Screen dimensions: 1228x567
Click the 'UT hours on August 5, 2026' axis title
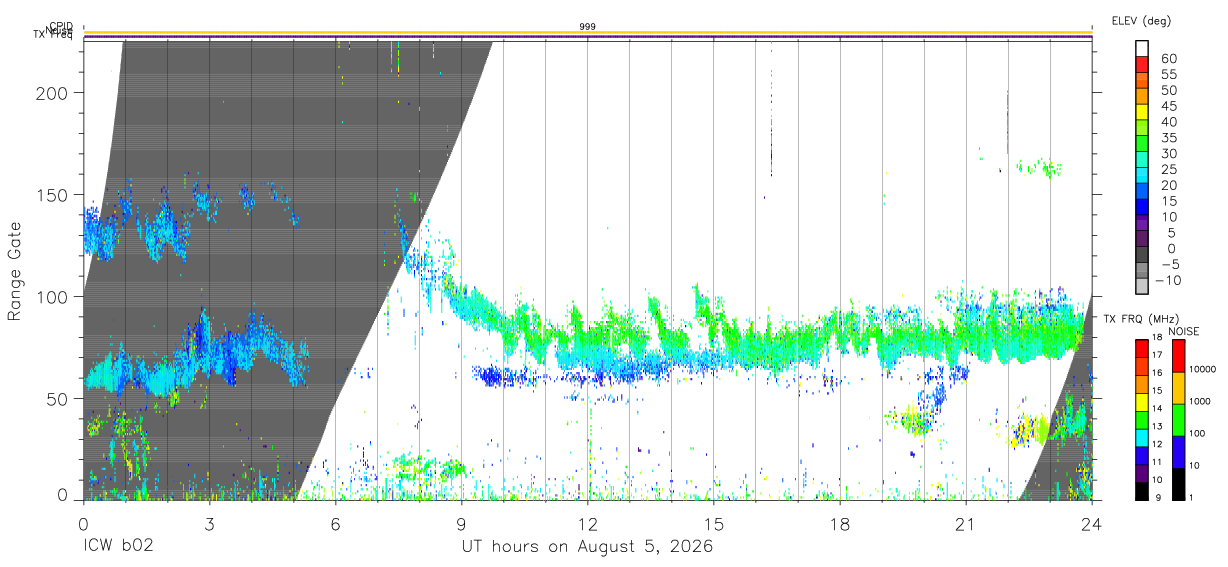click(587, 547)
